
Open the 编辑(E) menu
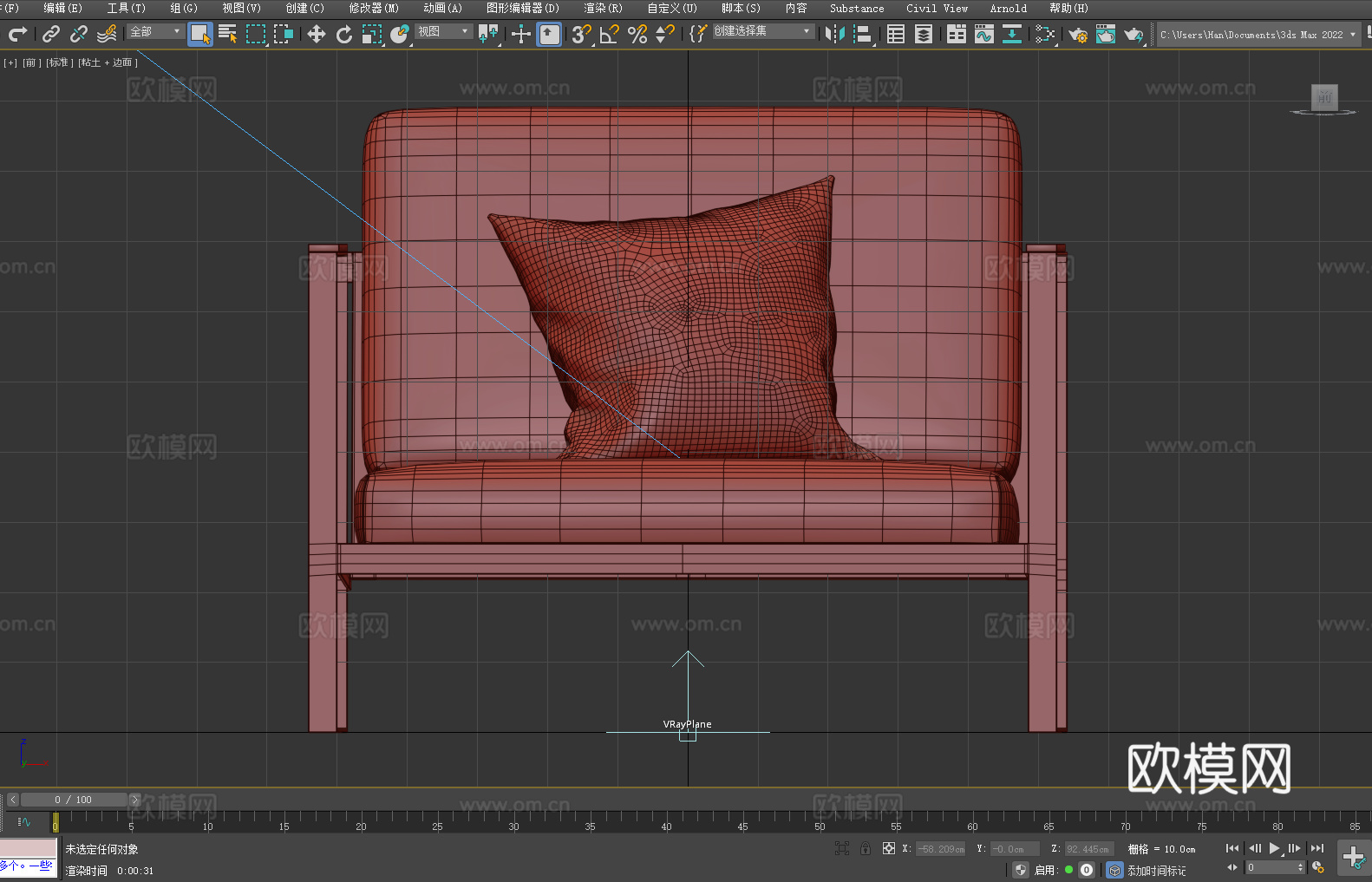tap(62, 8)
